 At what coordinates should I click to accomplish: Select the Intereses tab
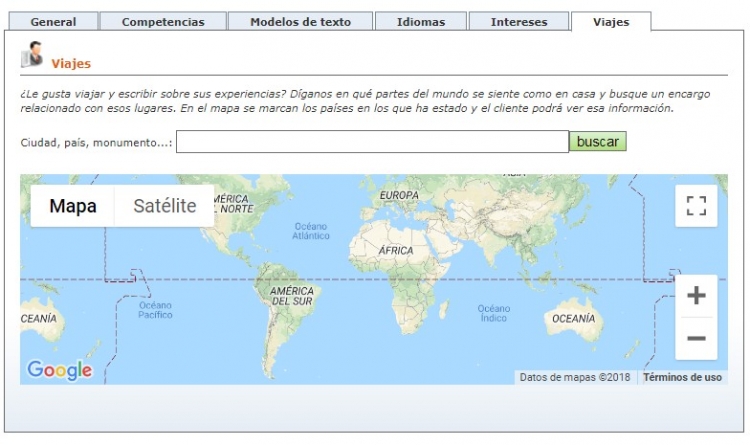(x=519, y=22)
